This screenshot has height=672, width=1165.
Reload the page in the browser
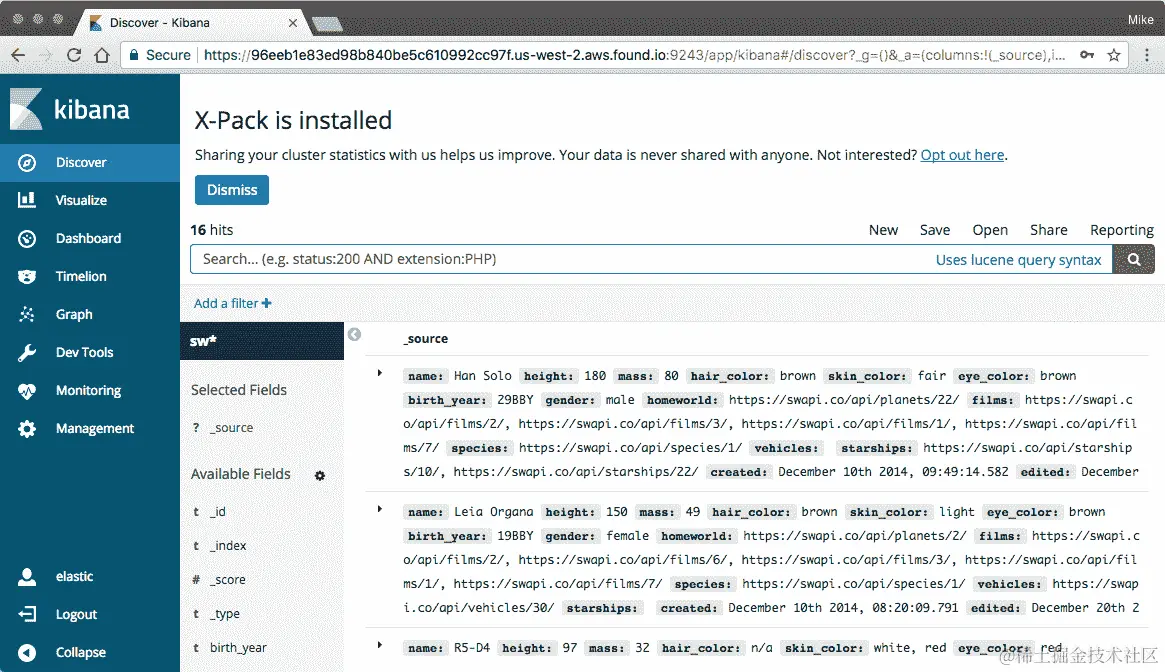74,55
